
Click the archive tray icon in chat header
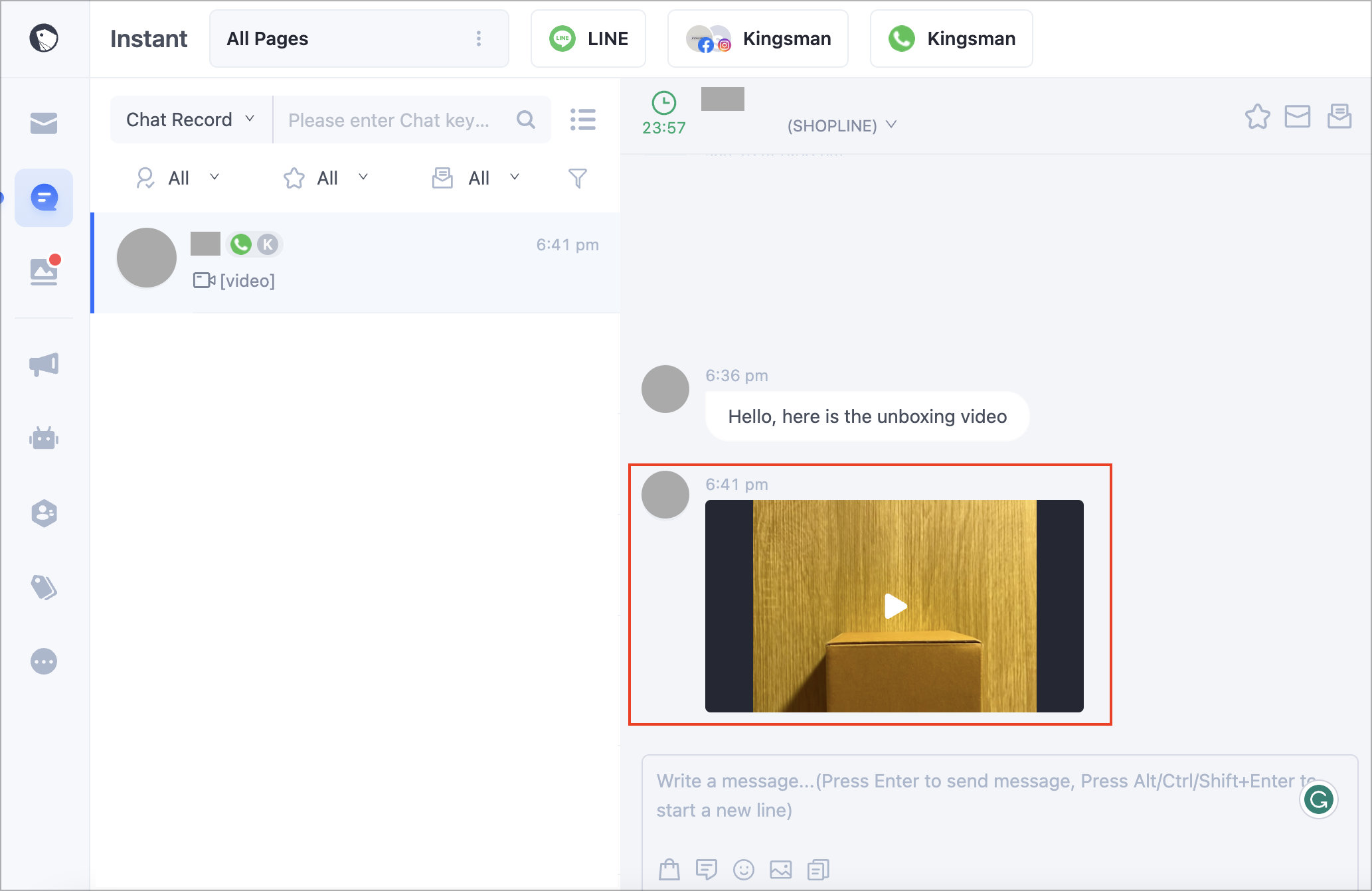[1339, 116]
